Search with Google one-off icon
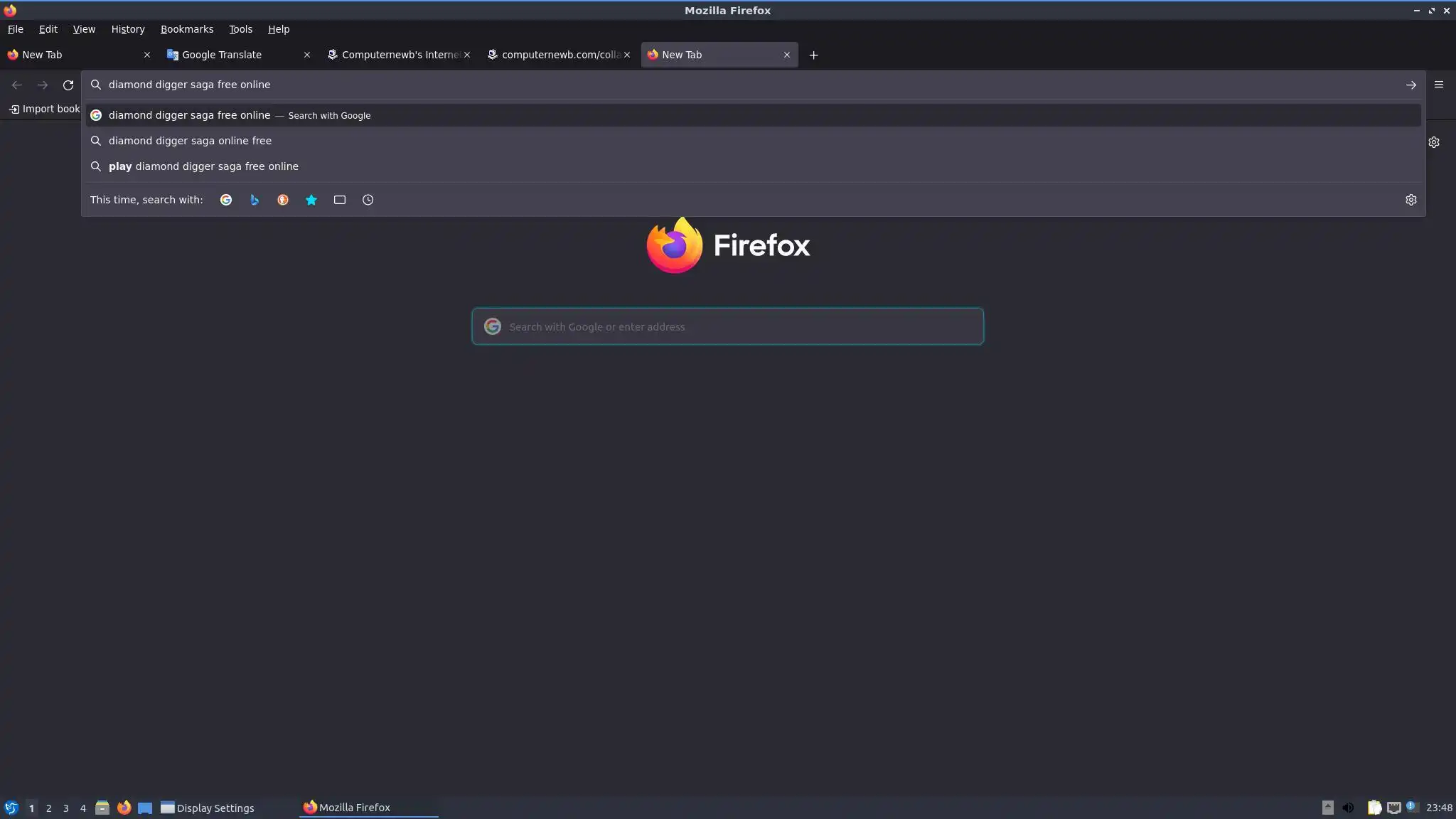This screenshot has width=1456, height=819. click(x=226, y=200)
